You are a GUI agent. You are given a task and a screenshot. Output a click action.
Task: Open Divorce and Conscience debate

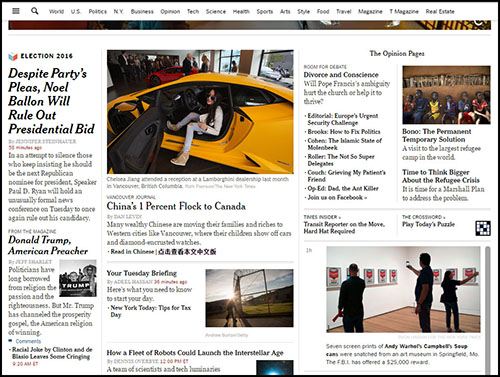pos(341,75)
